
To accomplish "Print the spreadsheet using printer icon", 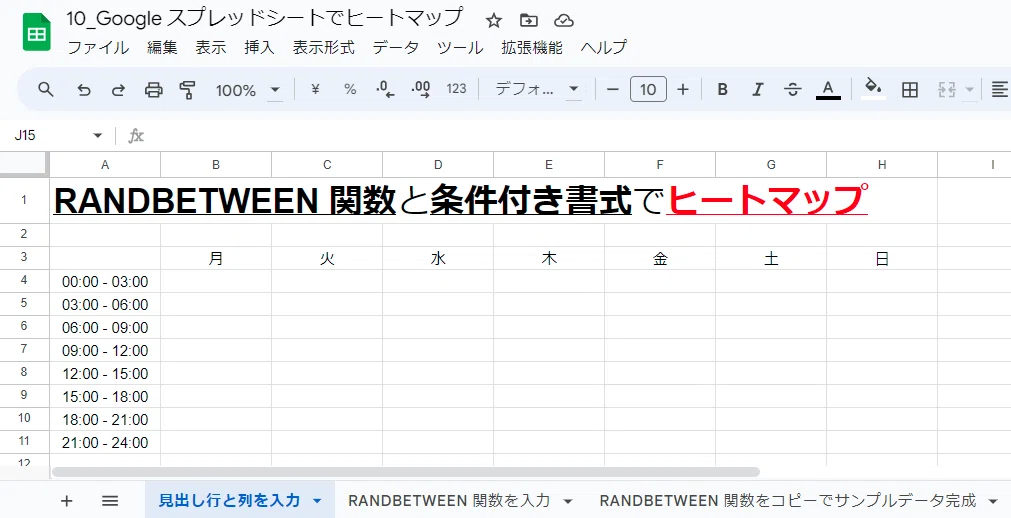I will (153, 90).
